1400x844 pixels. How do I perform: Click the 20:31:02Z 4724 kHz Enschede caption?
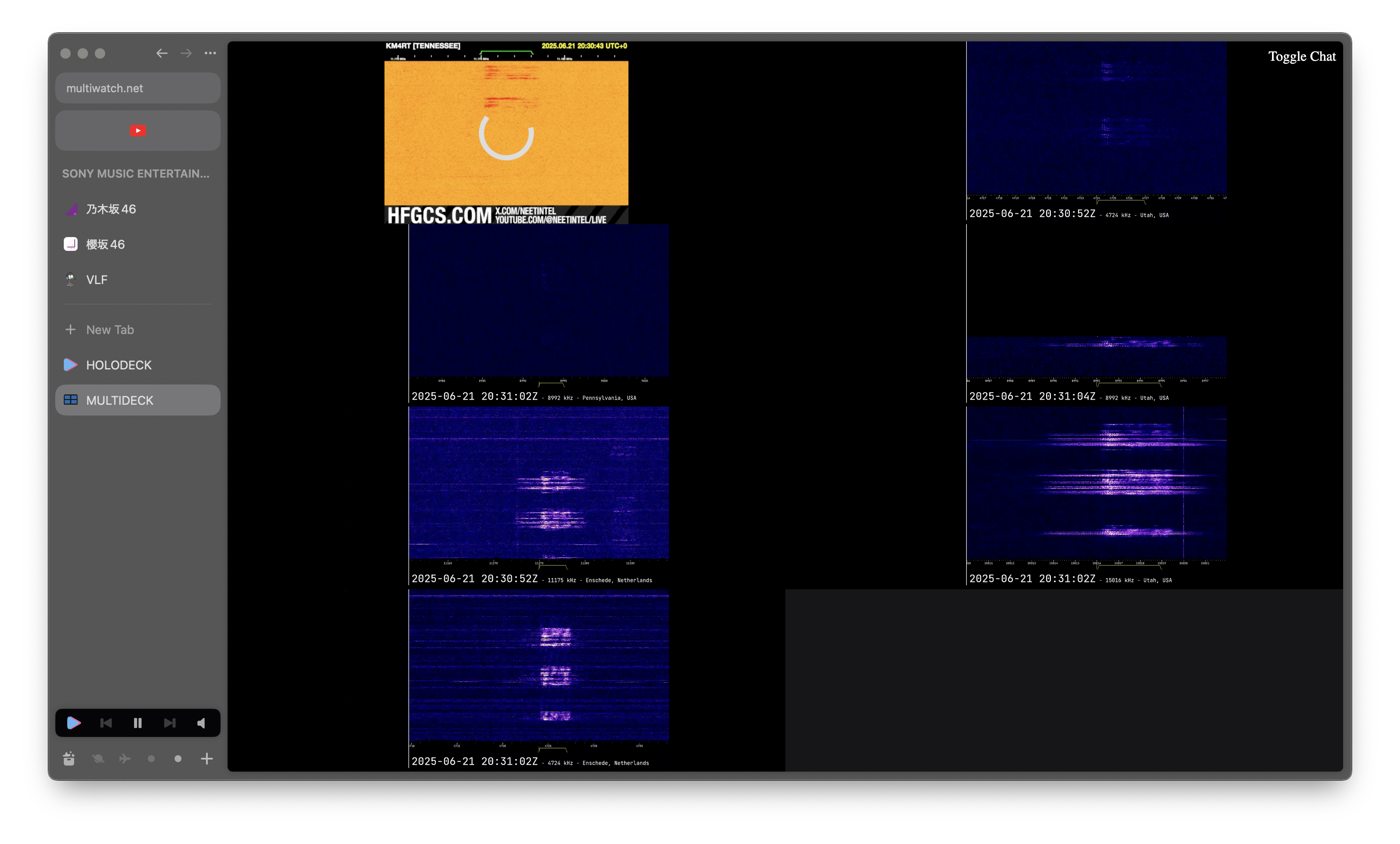pyautogui.click(x=530, y=762)
